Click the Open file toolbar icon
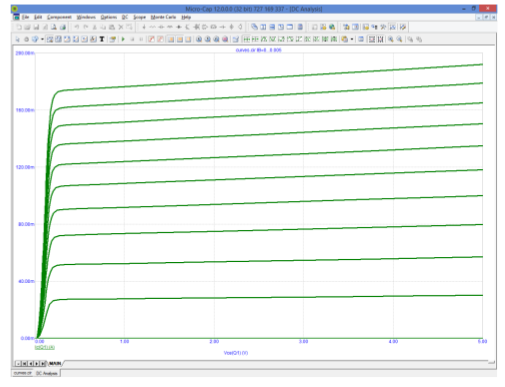The height and width of the screenshot is (387, 505). [27, 27]
